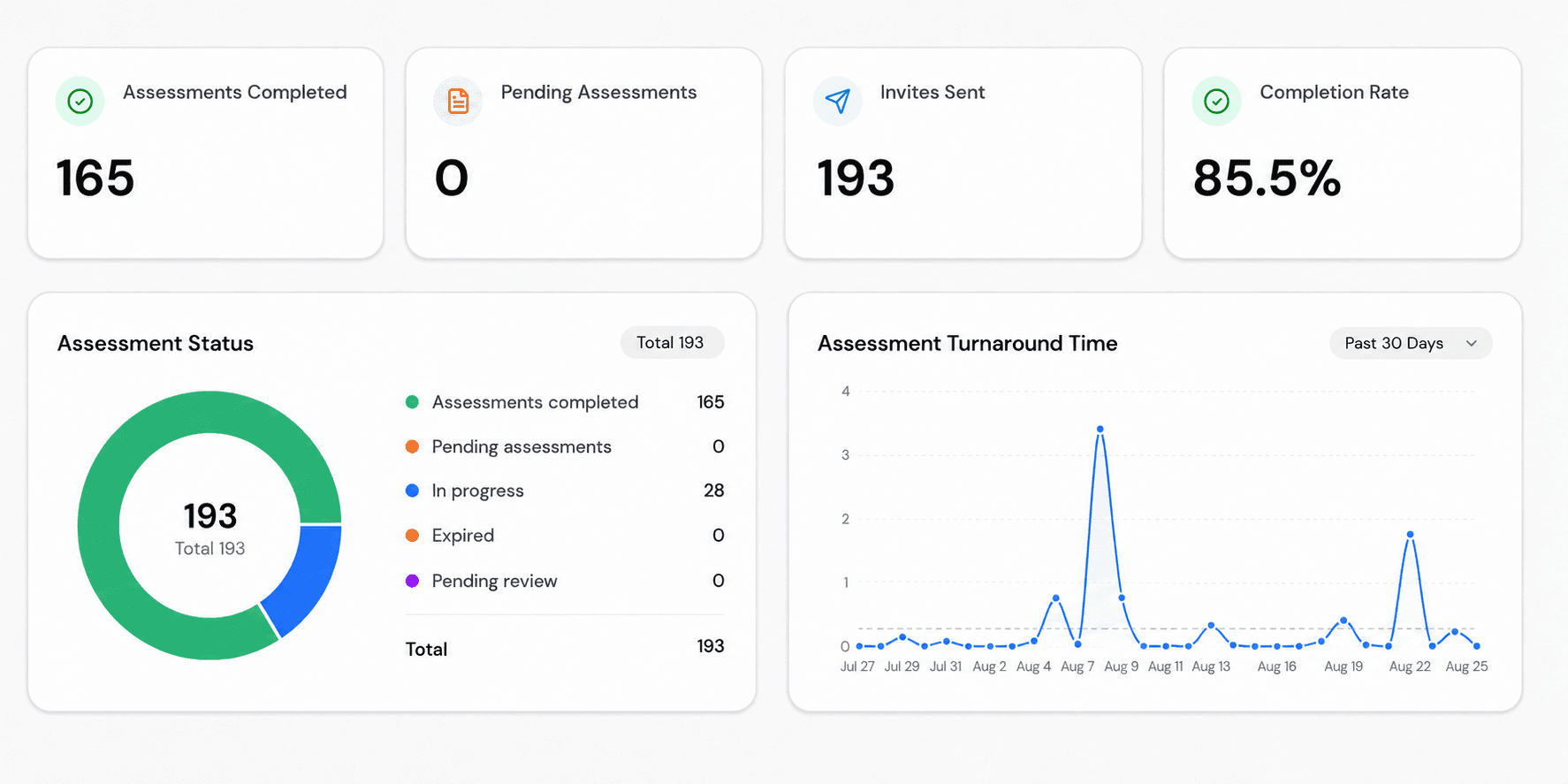Image resolution: width=1568 pixels, height=784 pixels.
Task: Click the bold 193 number inside the donut
Action: coord(210,515)
